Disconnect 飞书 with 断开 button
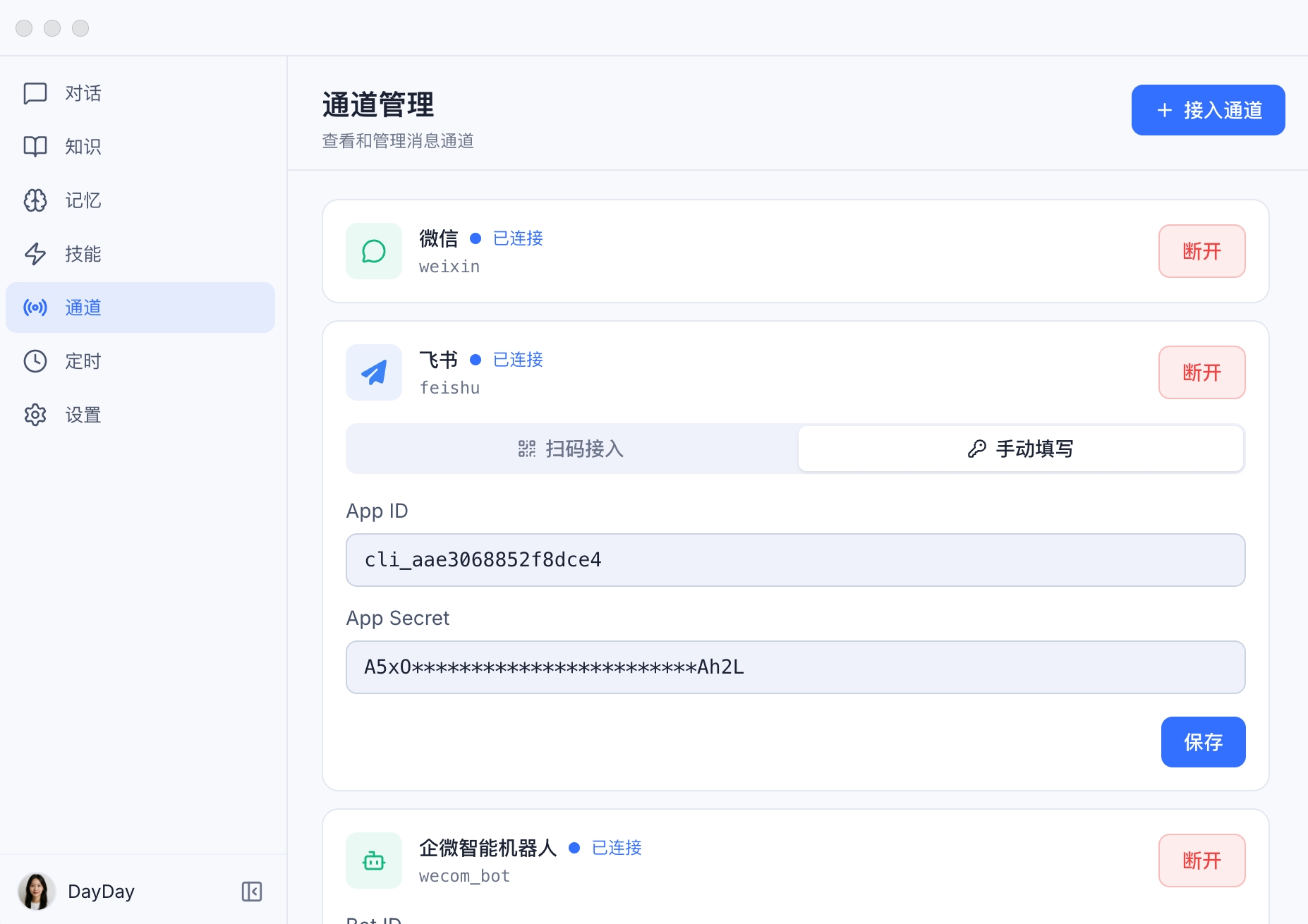The image size is (1308, 924). coord(1202,372)
